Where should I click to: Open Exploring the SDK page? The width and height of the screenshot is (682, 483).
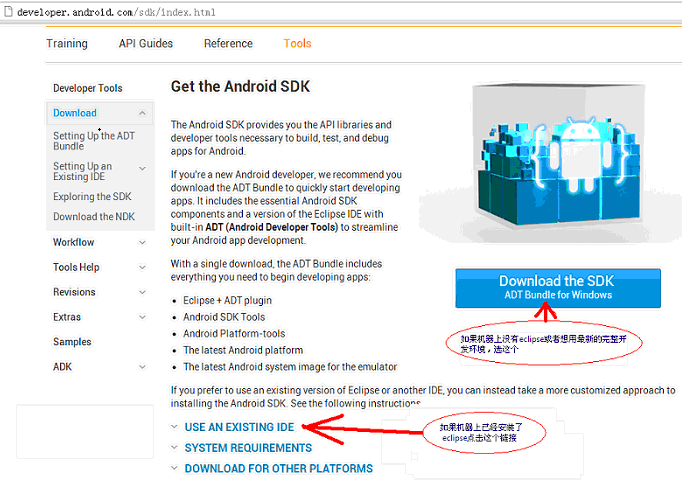pos(92,197)
